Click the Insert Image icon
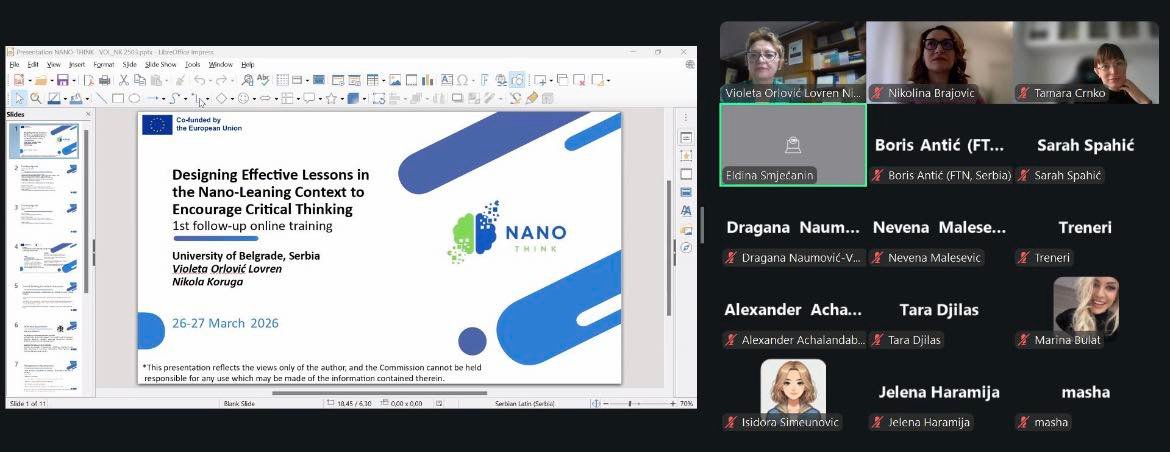This screenshot has height=452, width=1170. coord(395,81)
